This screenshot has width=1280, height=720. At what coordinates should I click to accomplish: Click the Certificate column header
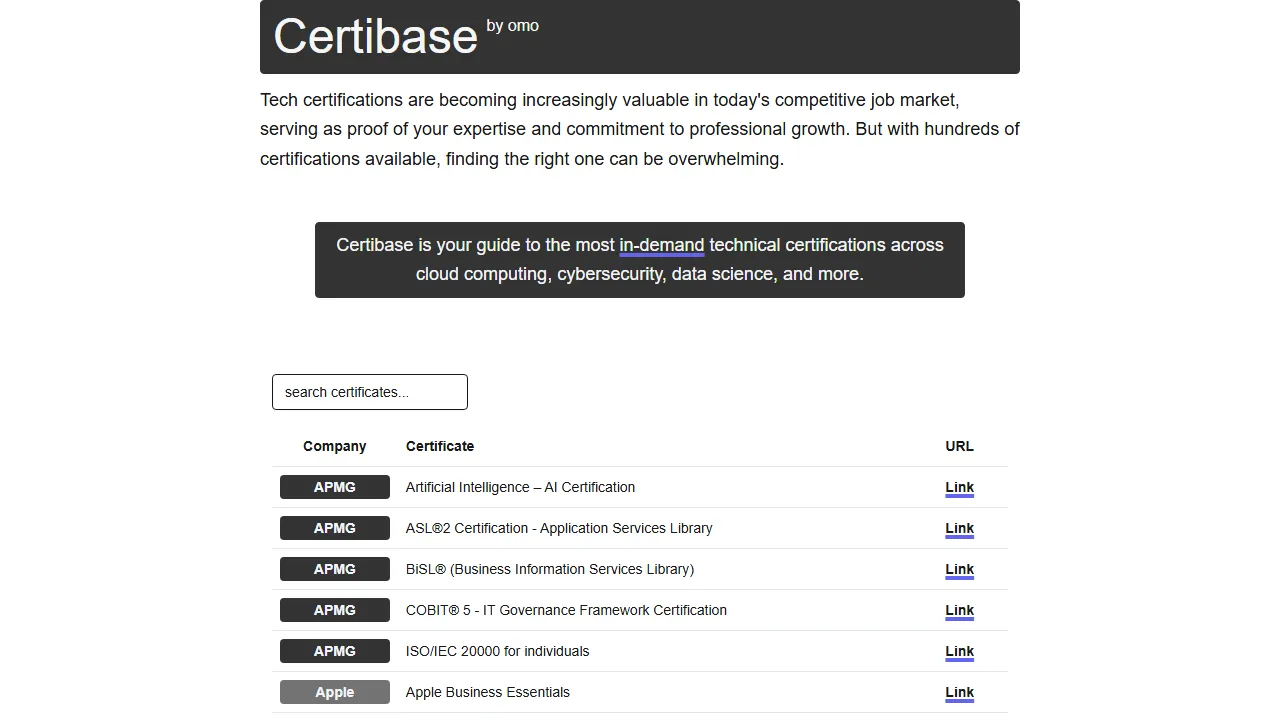point(440,446)
